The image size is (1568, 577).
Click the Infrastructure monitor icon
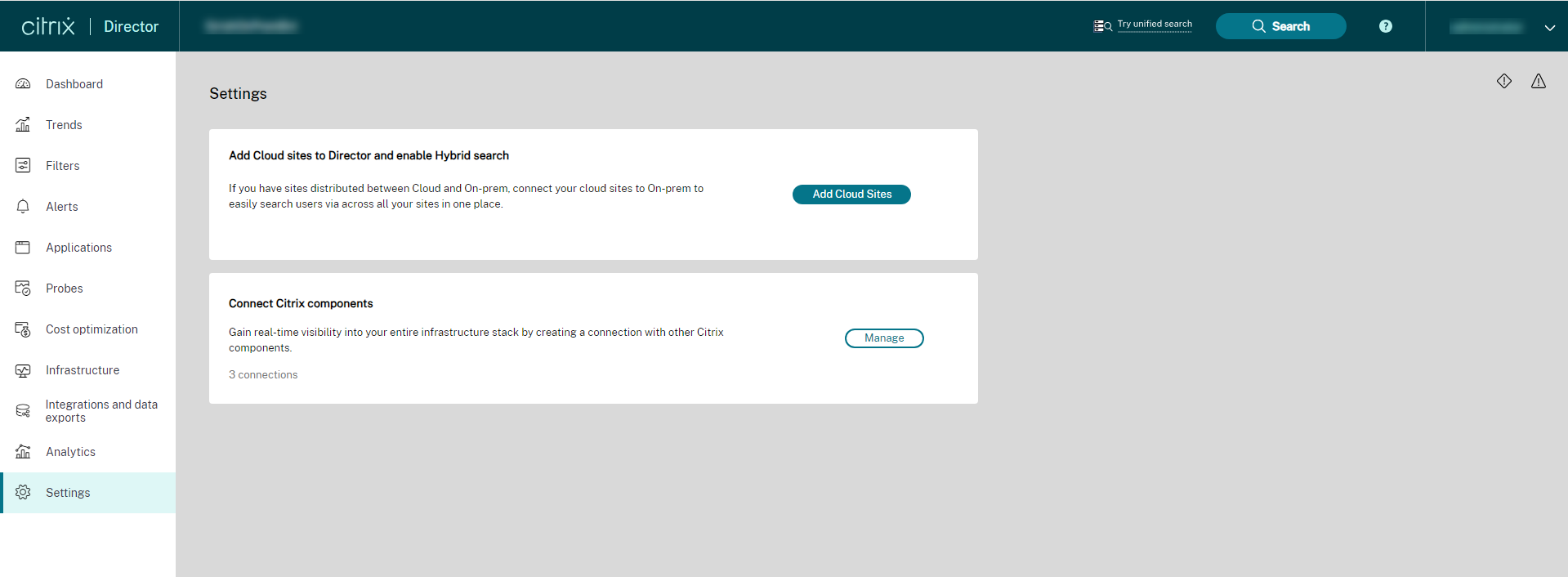tap(23, 370)
